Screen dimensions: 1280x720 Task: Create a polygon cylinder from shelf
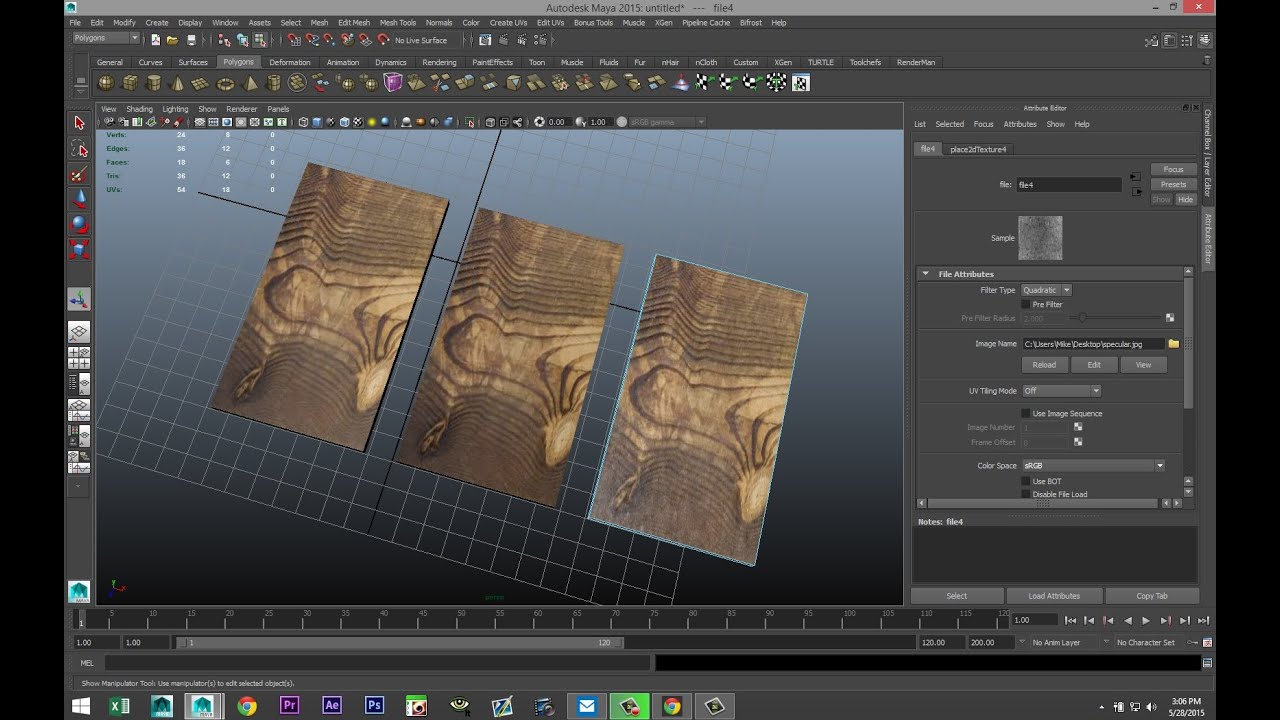click(x=154, y=83)
